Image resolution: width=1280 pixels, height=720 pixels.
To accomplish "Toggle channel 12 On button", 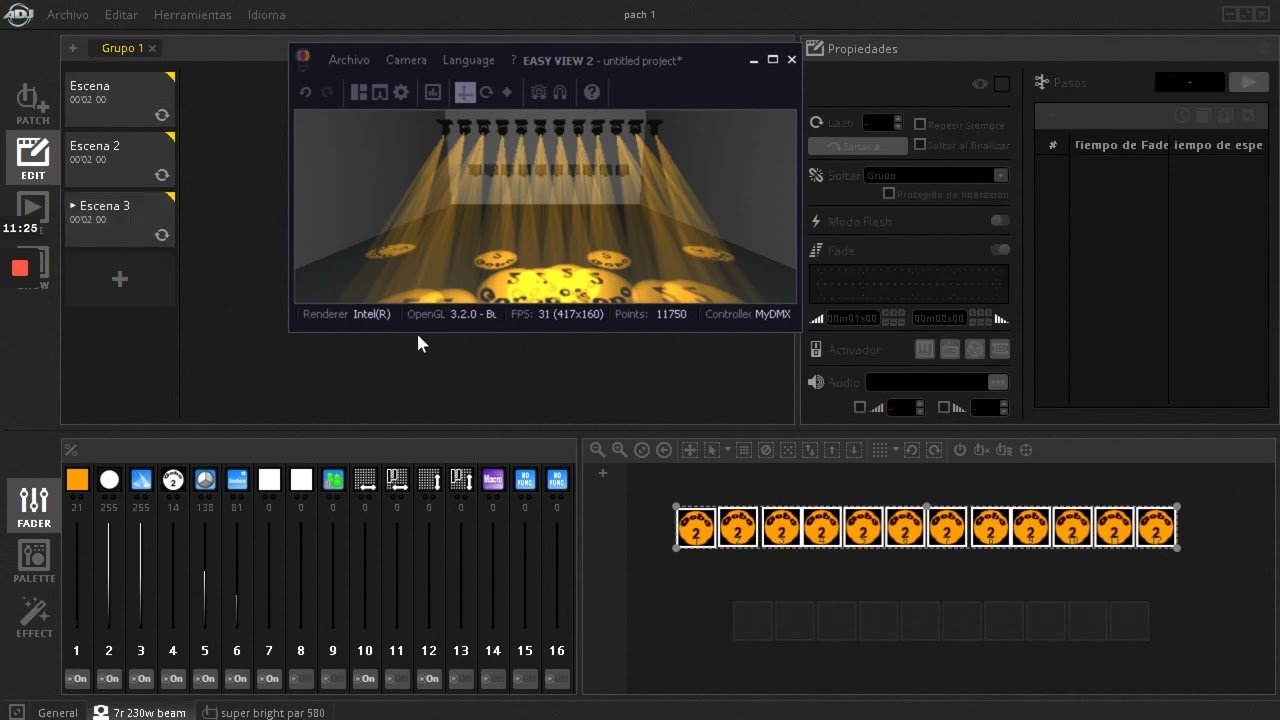I will (429, 679).
